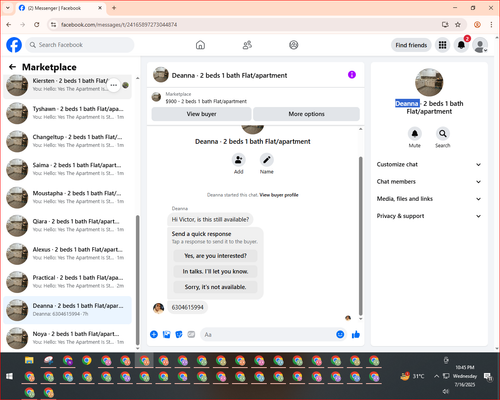This screenshot has width=500, height=400.
Task: Click the More options button
Action: pyautogui.click(x=306, y=114)
